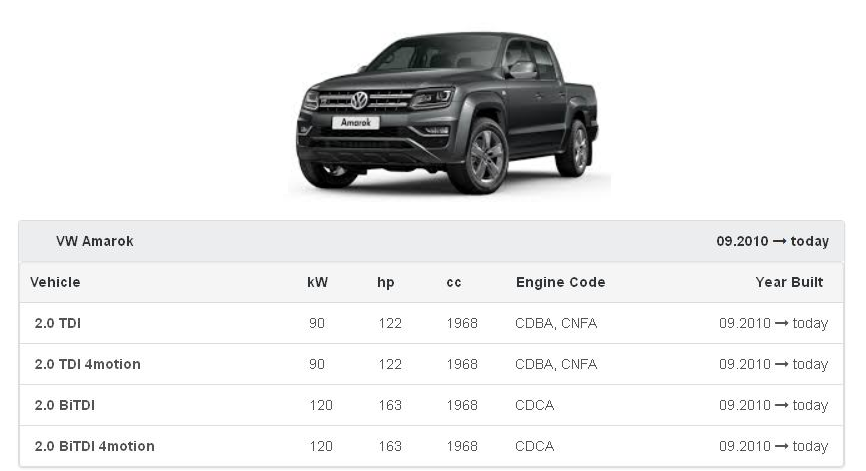Viewport: 866px width, 471px height.
Task: Click the Amarok license plate on the truck
Action: click(x=356, y=123)
